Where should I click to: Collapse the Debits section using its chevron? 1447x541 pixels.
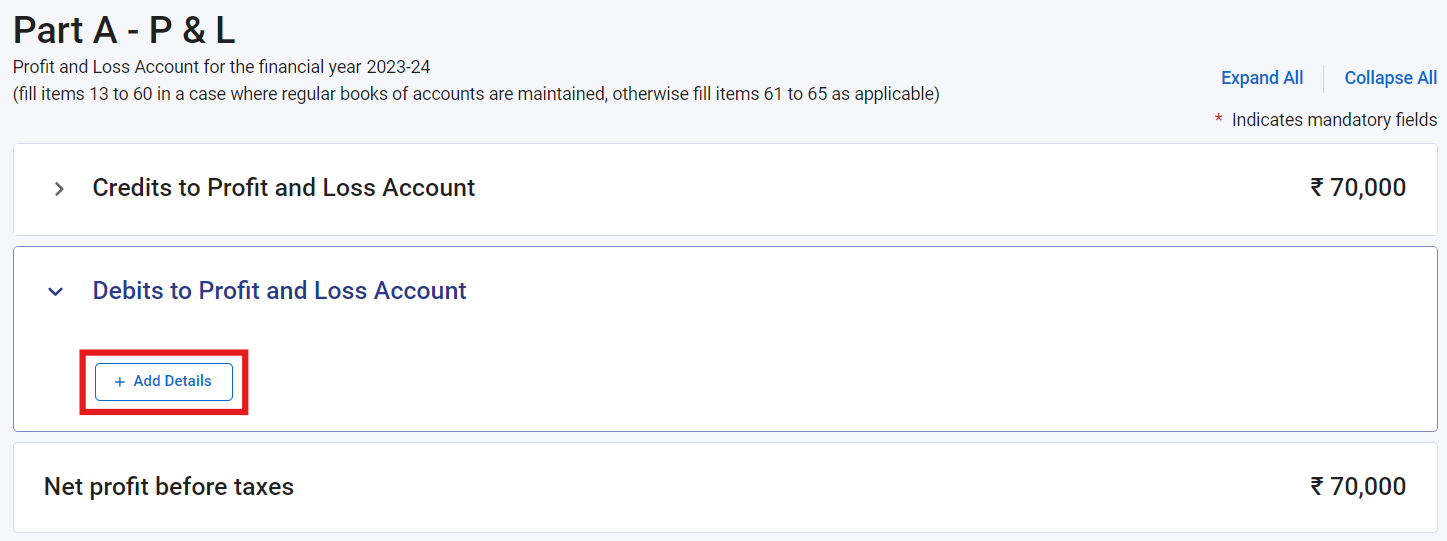pyautogui.click(x=56, y=291)
